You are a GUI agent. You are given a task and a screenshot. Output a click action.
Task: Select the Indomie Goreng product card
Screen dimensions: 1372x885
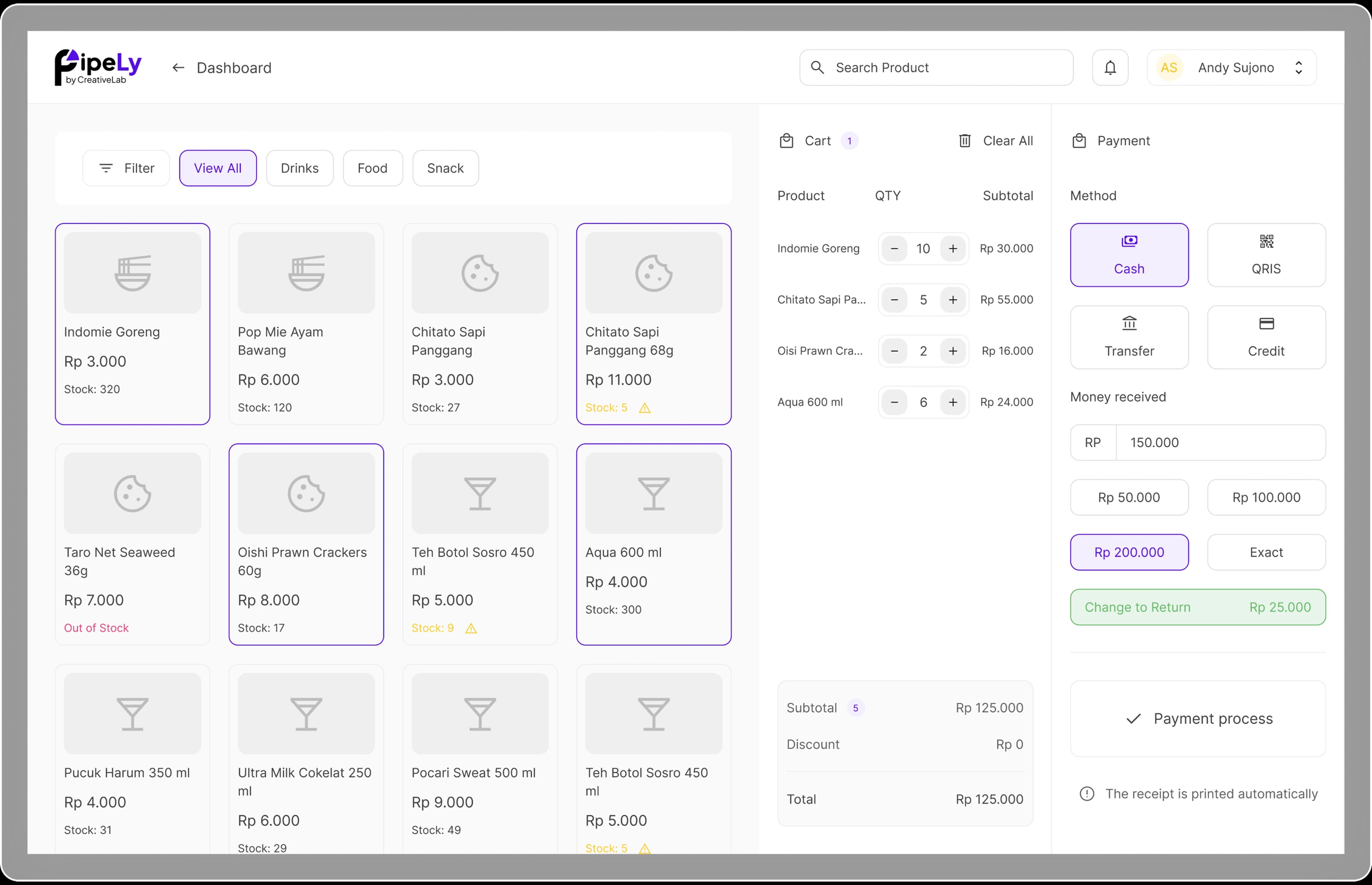click(x=132, y=324)
